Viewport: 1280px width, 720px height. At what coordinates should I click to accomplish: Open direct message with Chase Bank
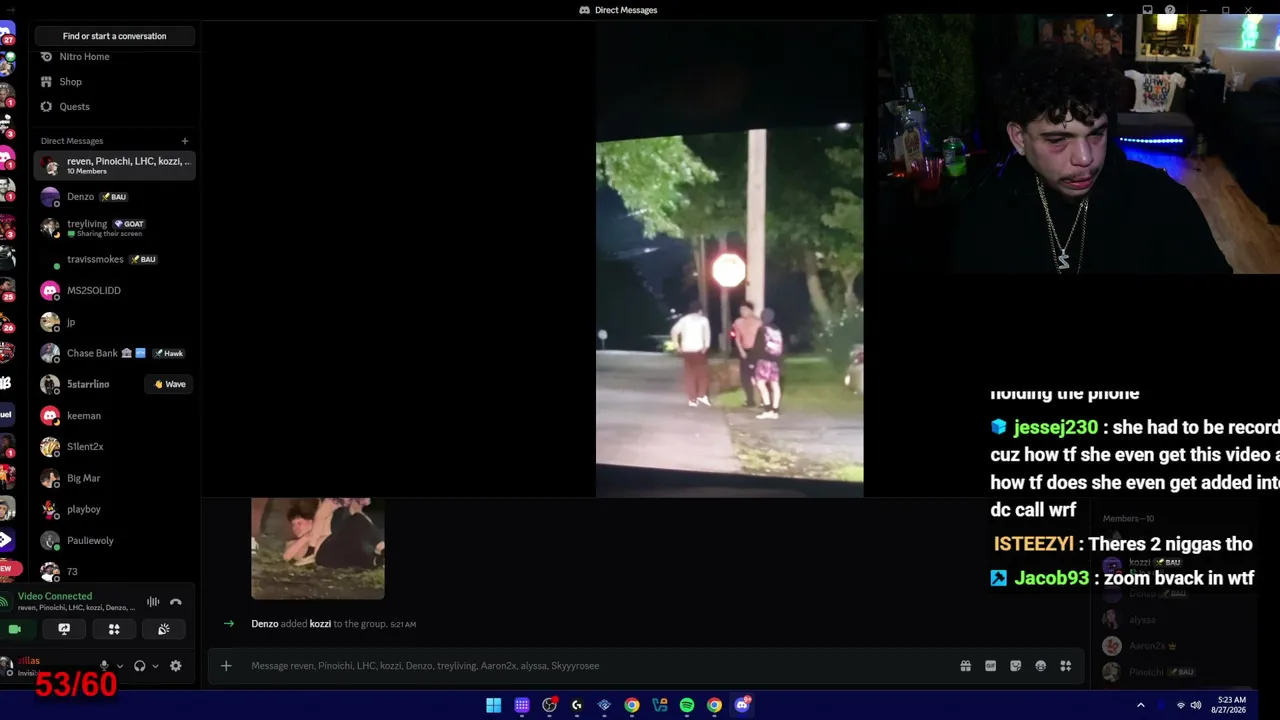(115, 353)
